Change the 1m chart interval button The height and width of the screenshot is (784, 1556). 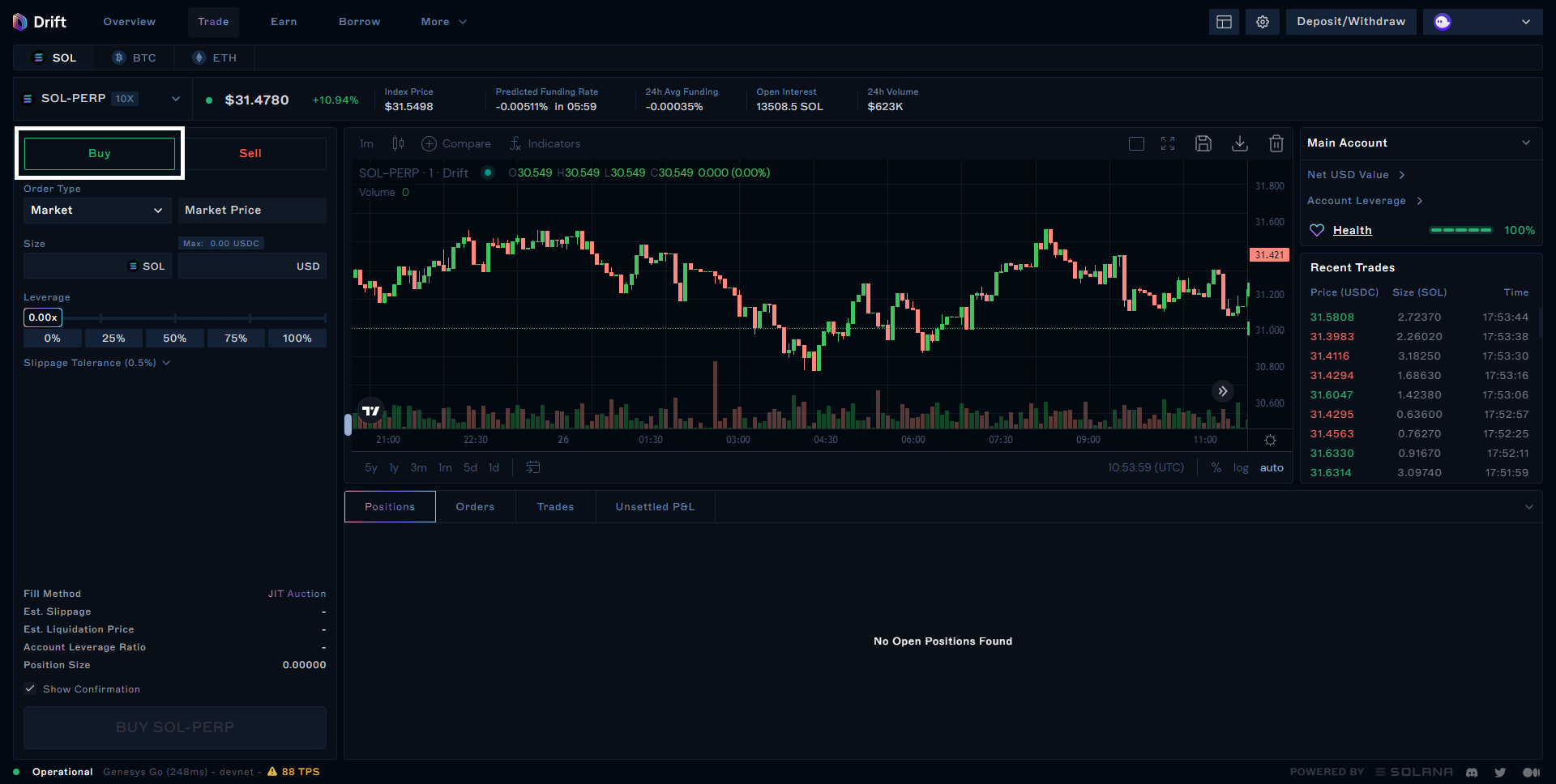[367, 143]
